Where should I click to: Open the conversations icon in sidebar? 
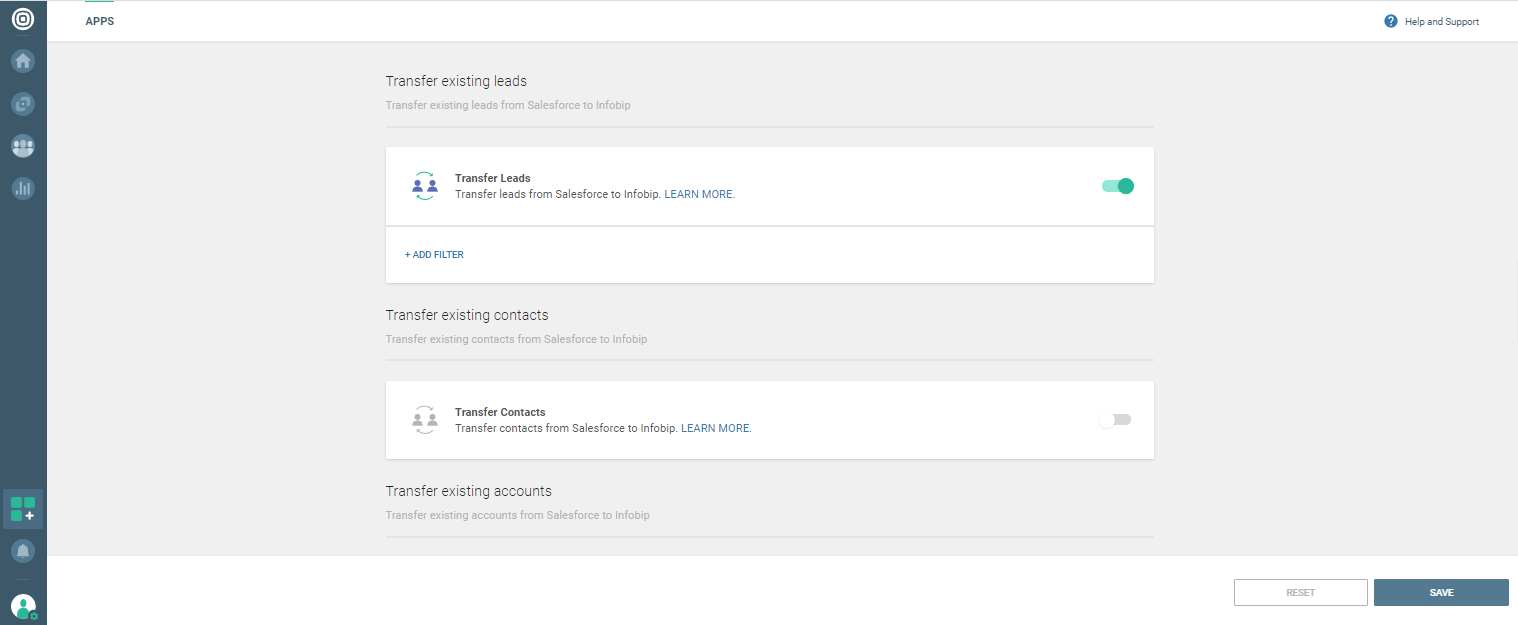pyautogui.click(x=23, y=103)
